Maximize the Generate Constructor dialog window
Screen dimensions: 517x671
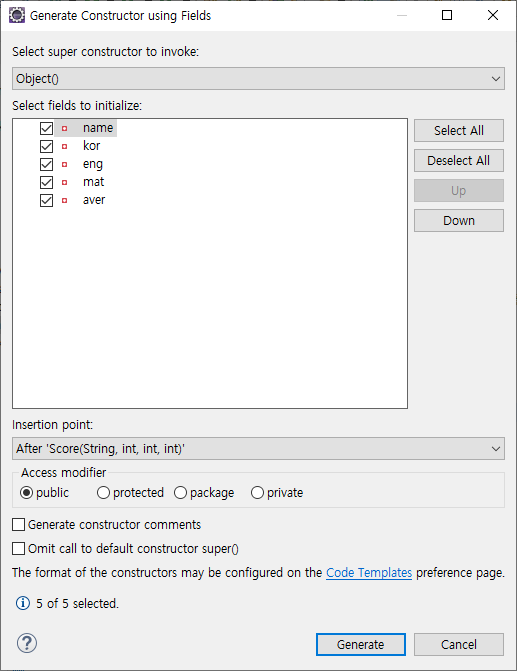(447, 15)
